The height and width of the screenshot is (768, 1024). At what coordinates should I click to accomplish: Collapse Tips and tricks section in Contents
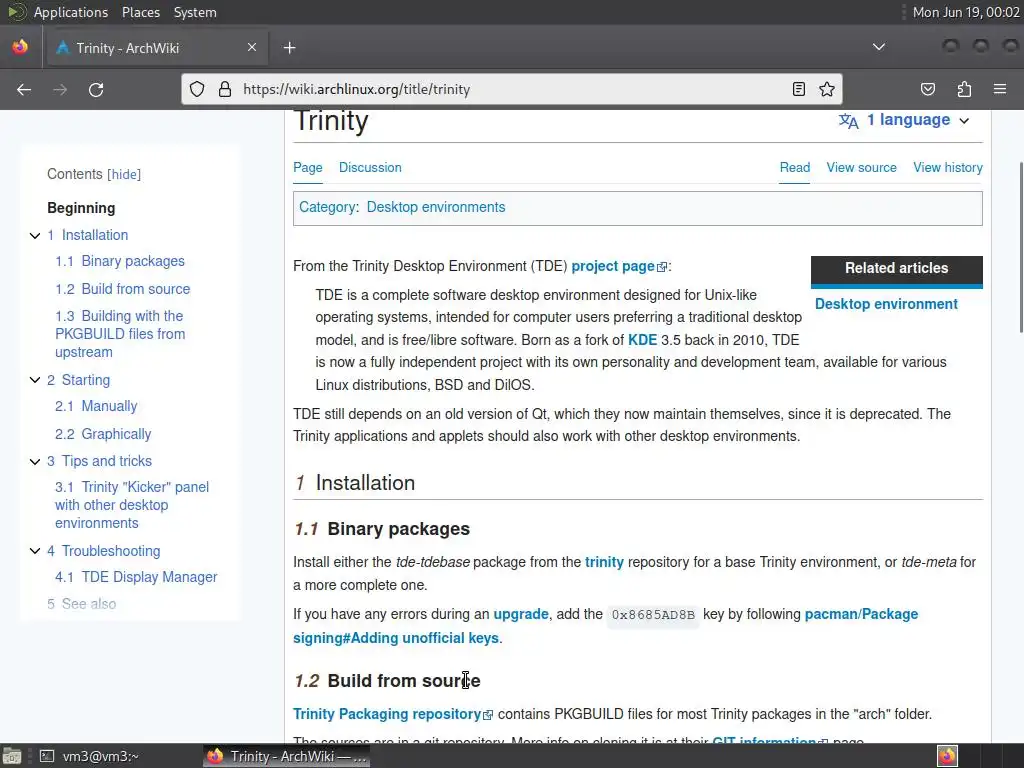point(35,462)
